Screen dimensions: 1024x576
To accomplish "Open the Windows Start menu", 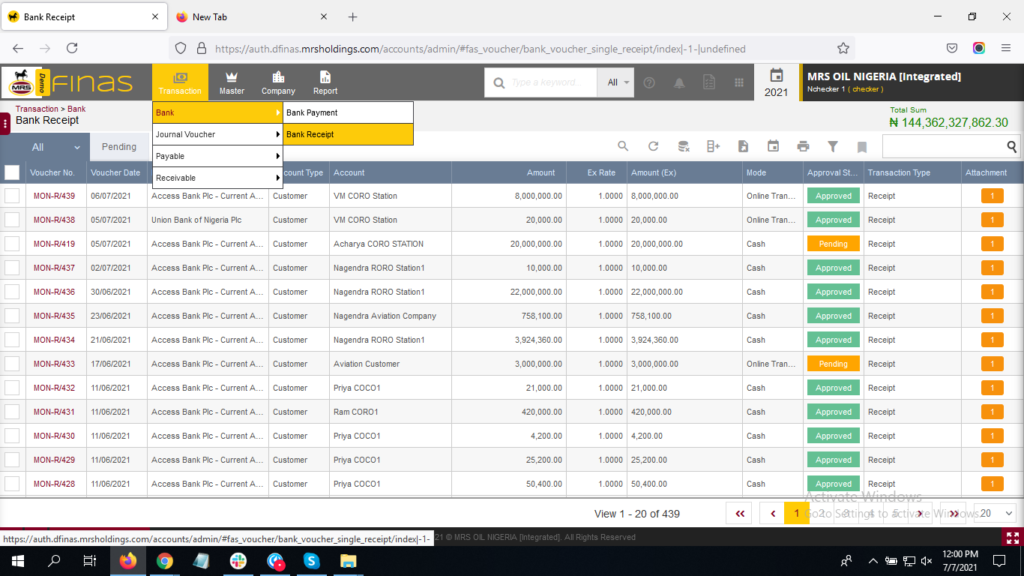I will pos(18,561).
